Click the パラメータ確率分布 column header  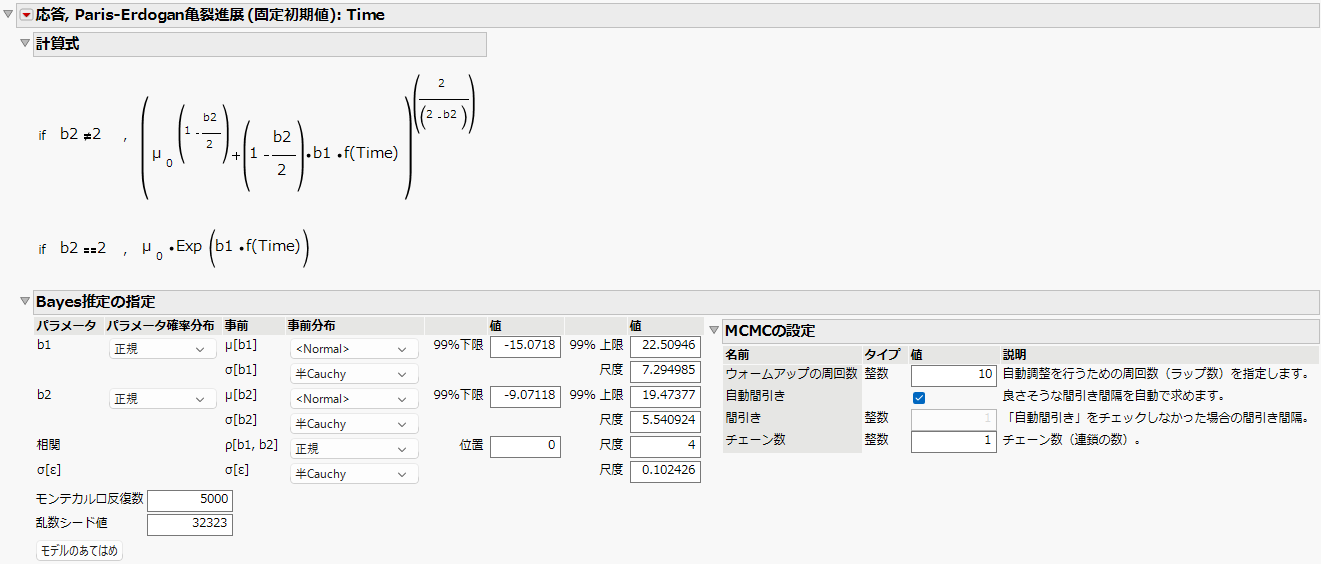[161, 326]
